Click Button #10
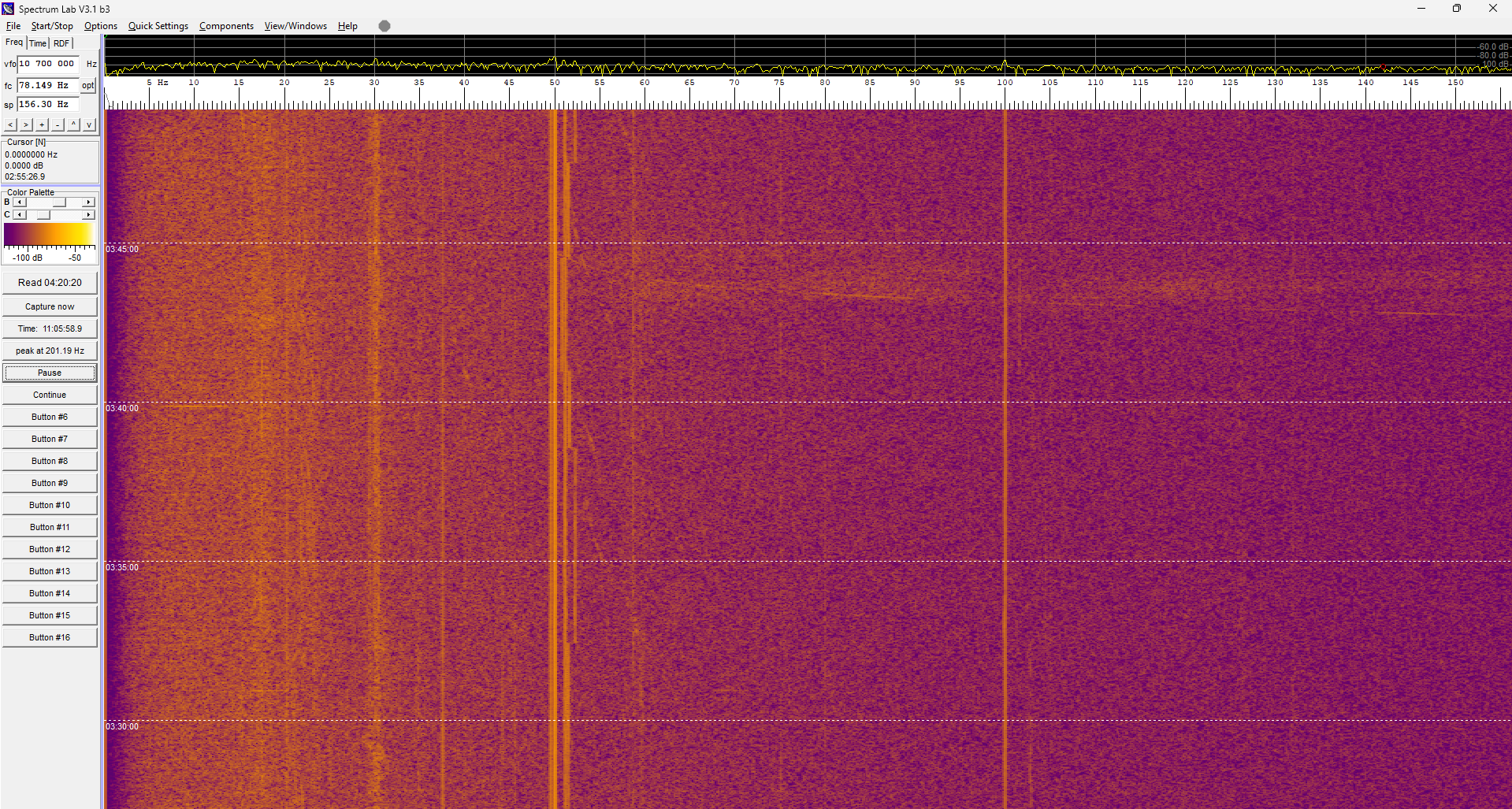Image resolution: width=1512 pixels, height=809 pixels. 50,505
